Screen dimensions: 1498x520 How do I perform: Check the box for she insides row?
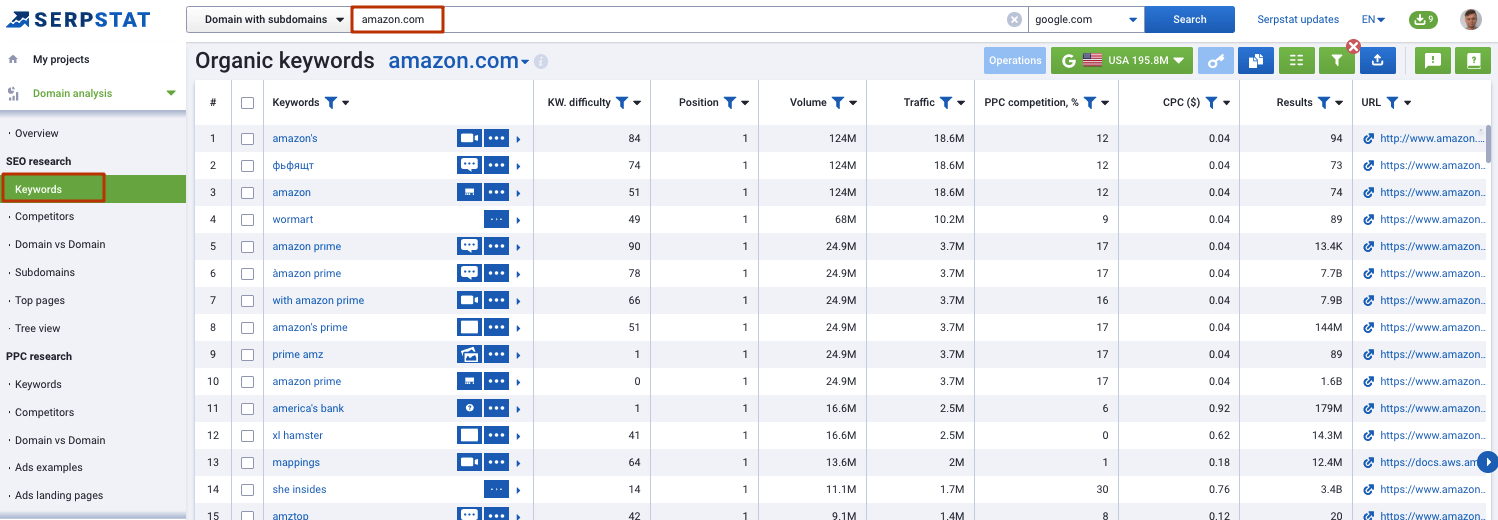click(247, 489)
